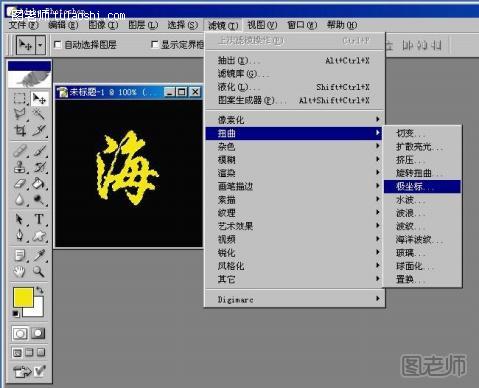The height and width of the screenshot is (388, 479).
Task: Activate the Zoom magnifier tool
Action: 39,271
